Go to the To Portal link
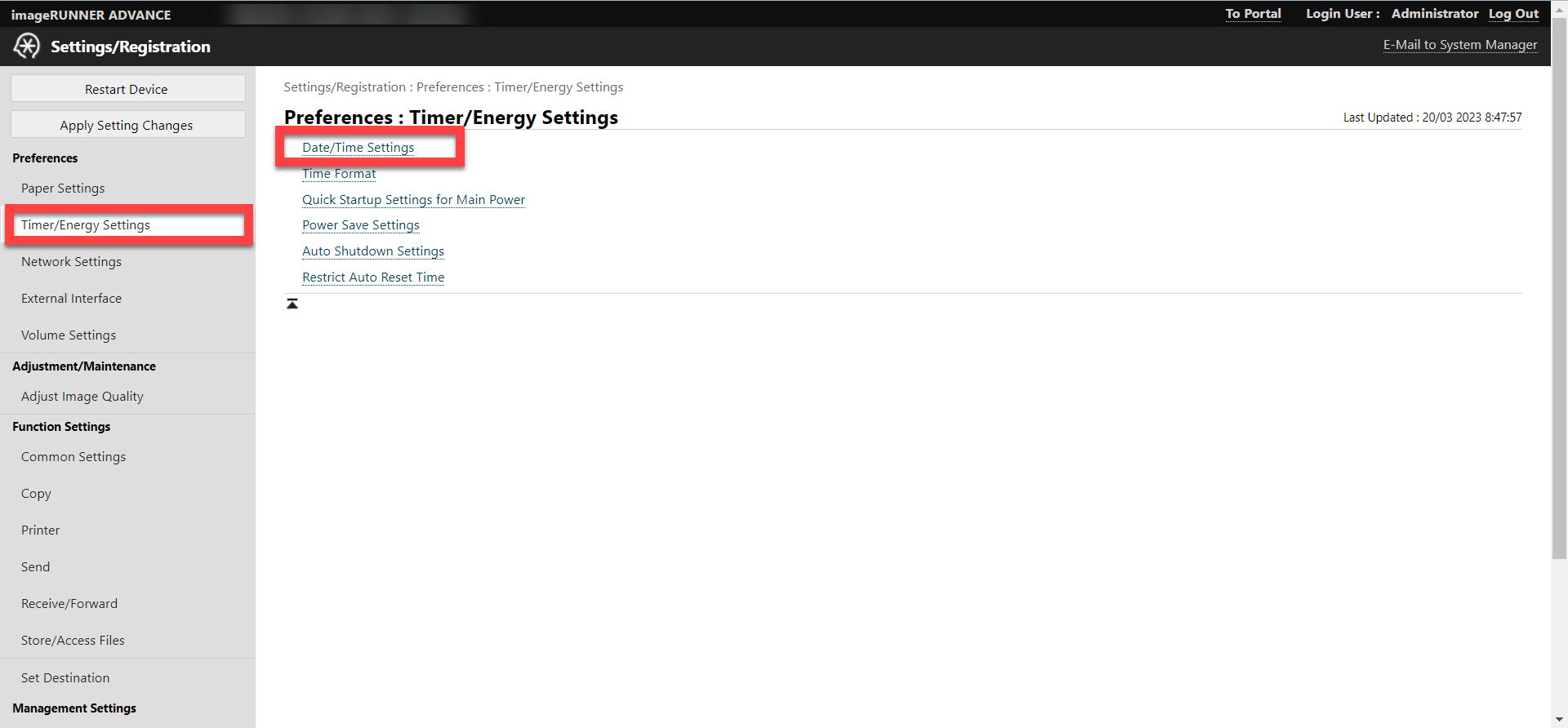1568x728 pixels. 1253,14
